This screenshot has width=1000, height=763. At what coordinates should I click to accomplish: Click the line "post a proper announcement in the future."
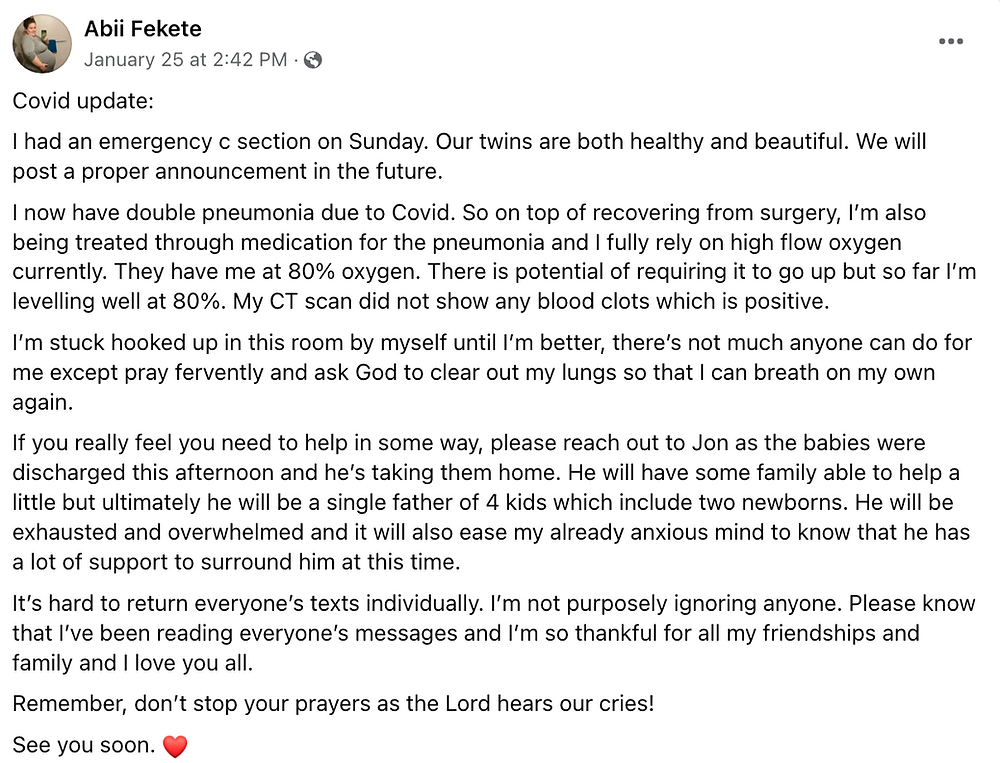(227, 172)
